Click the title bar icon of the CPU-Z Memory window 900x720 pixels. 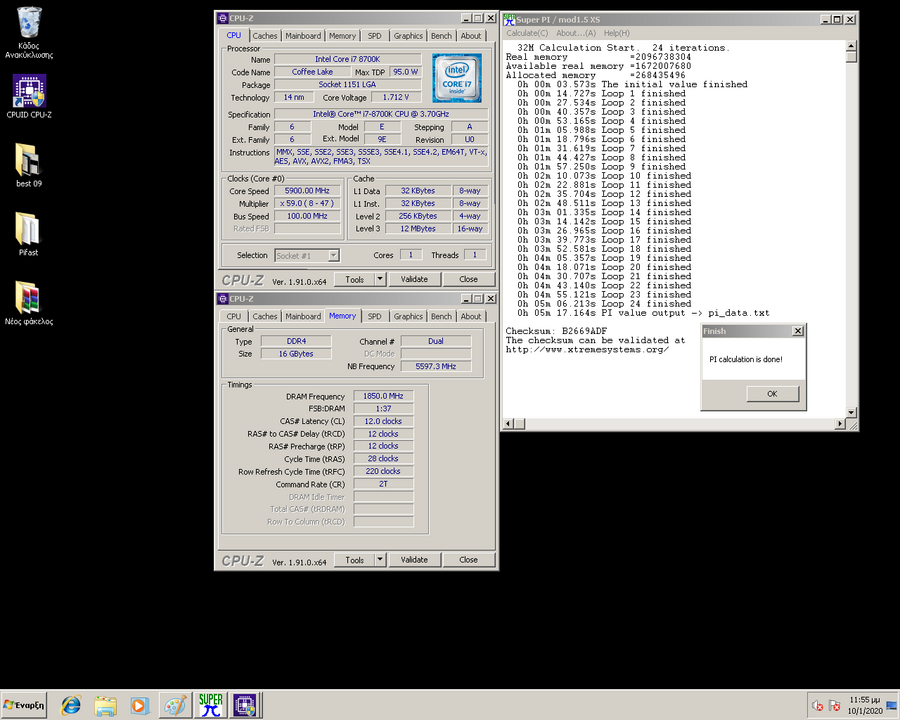point(223,299)
